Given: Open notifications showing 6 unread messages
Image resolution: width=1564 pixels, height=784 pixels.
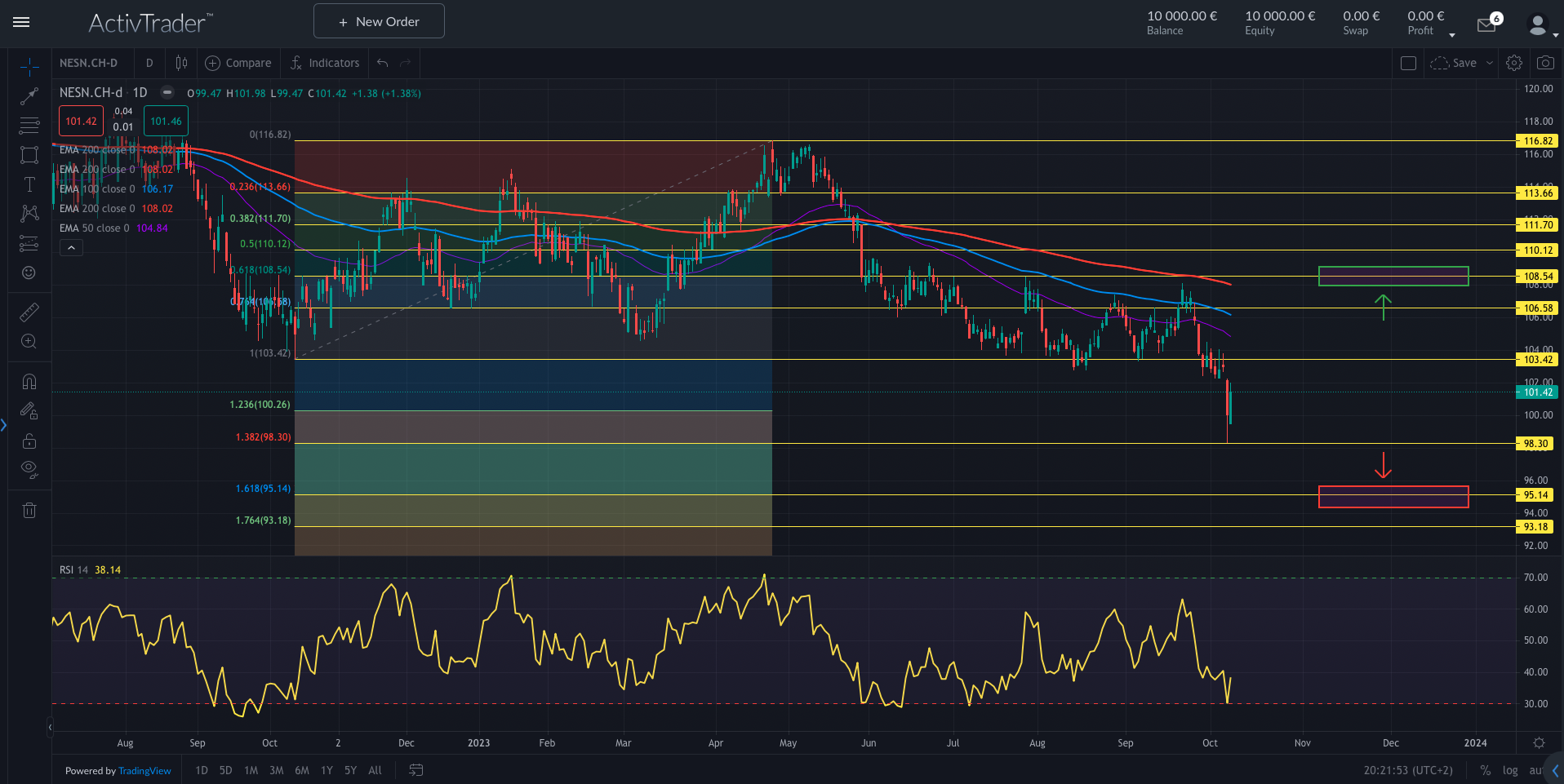Looking at the screenshot, I should pos(1486,24).
